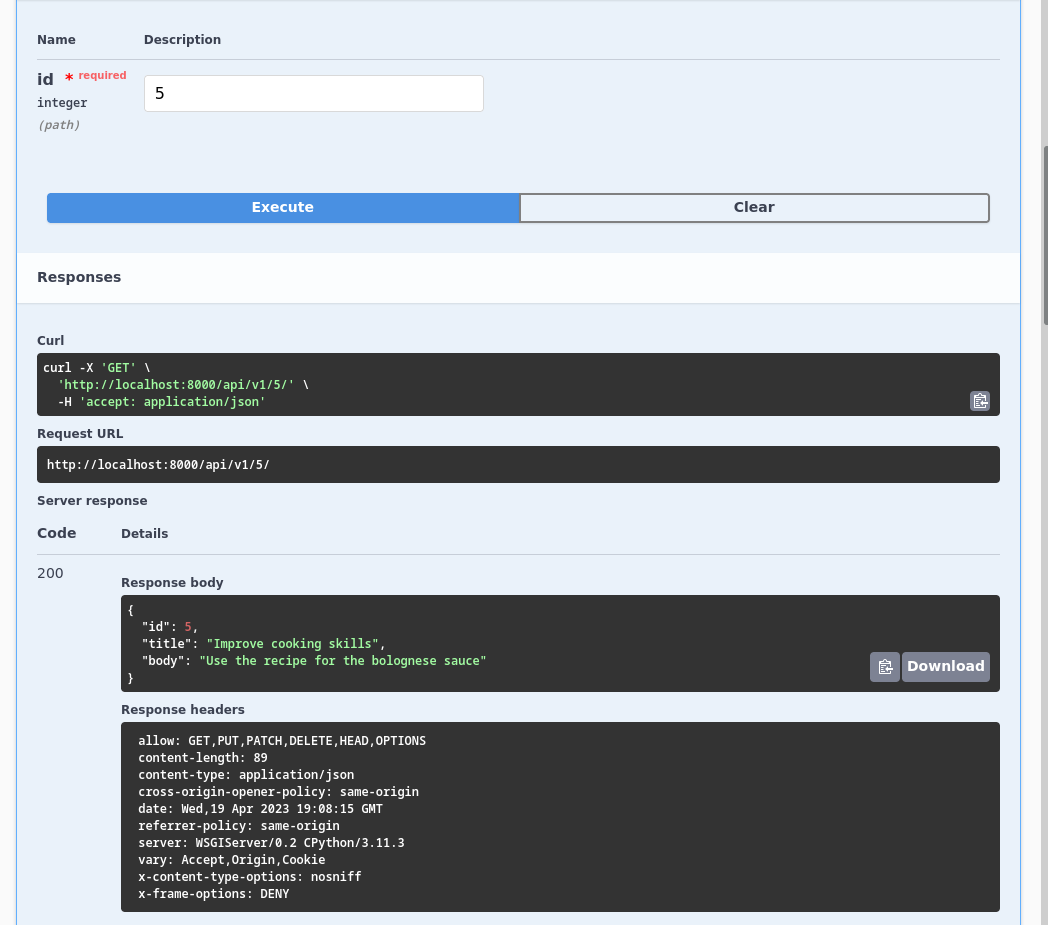Click the cross-origin-opener-policy header line
This screenshot has width=1048, height=925.
coord(279,791)
